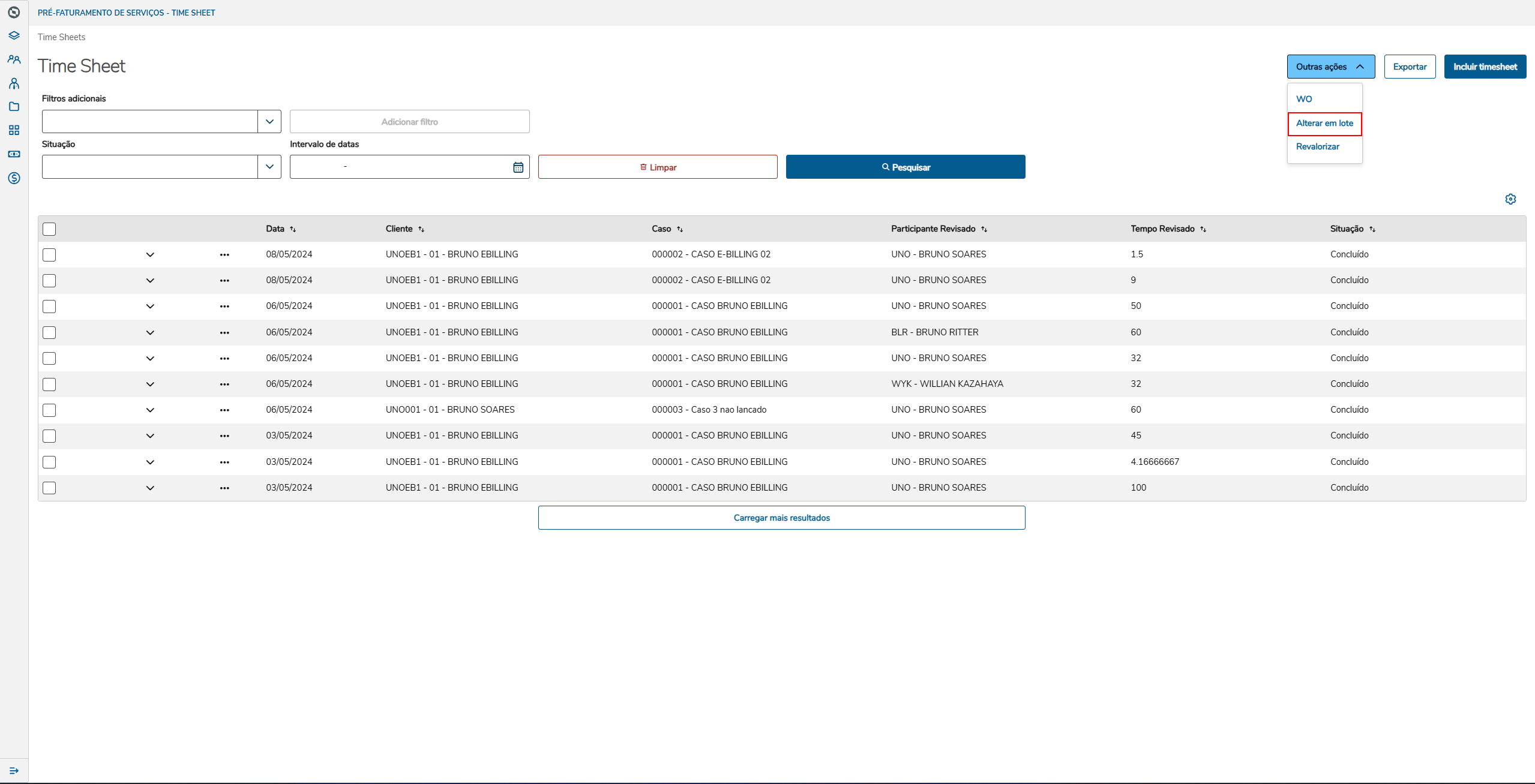Viewport: 1535px width, 784px height.
Task: Open the Filtros adicionais dropdown
Action: tap(269, 122)
